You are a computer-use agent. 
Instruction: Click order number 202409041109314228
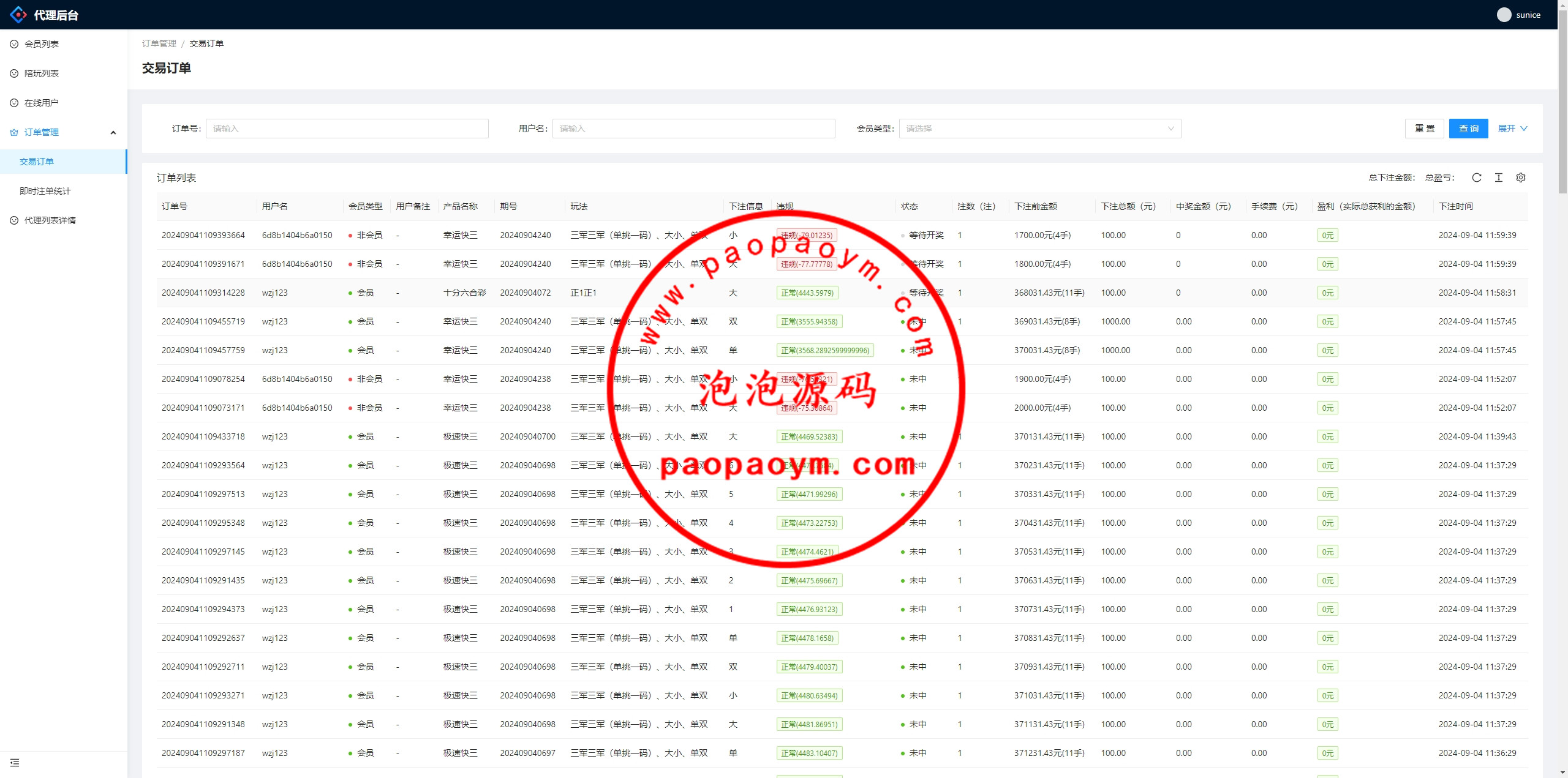[203, 293]
